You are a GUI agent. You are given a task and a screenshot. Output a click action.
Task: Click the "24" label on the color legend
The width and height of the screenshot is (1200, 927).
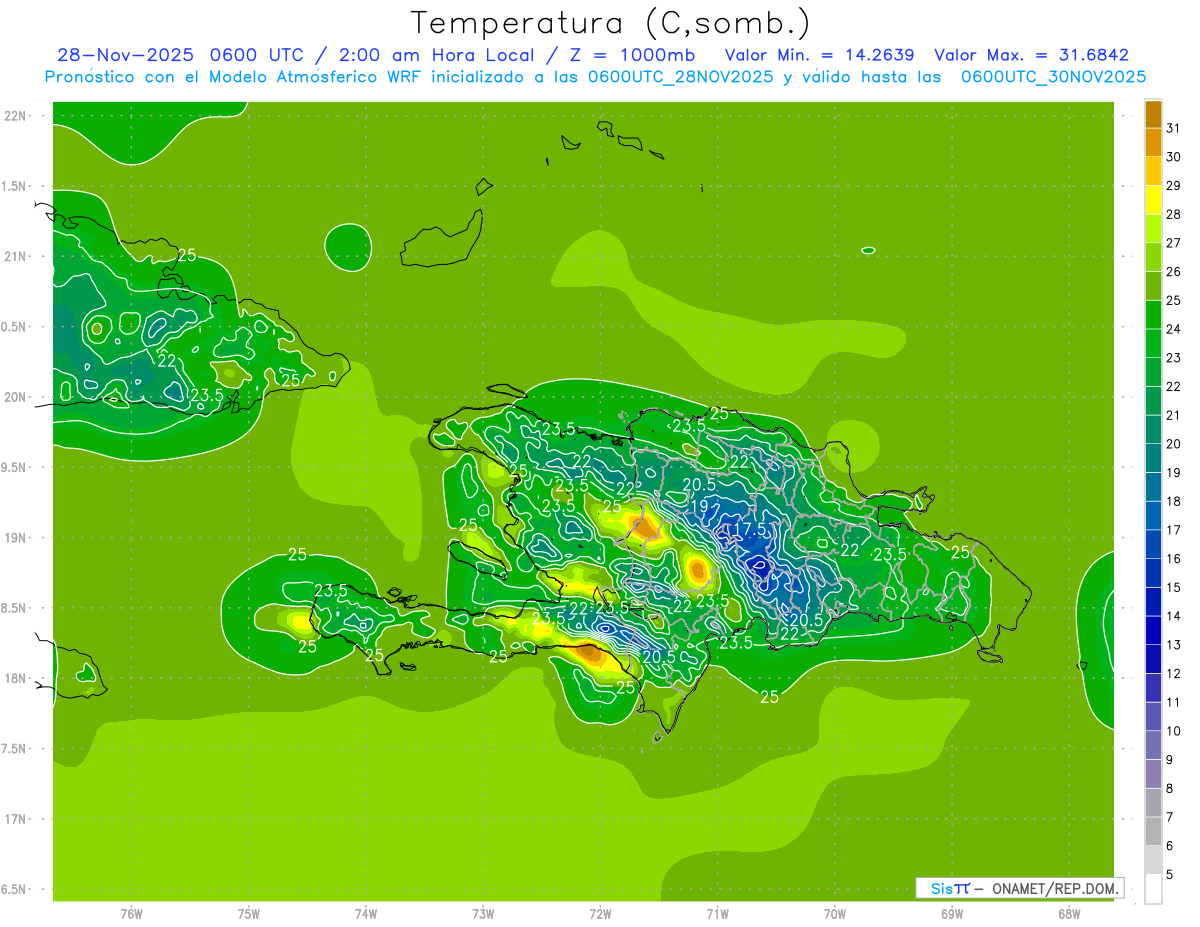[1173, 329]
